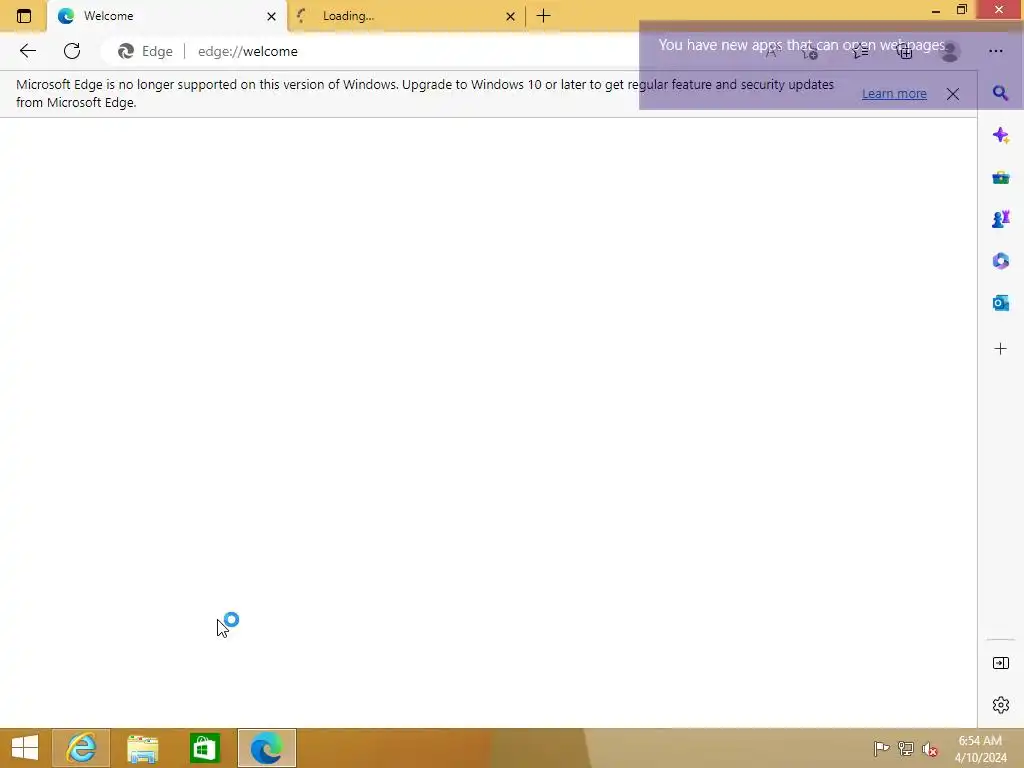This screenshot has width=1024, height=768.
Task: Open the clock showing 6:54 AM
Action: tap(980, 749)
